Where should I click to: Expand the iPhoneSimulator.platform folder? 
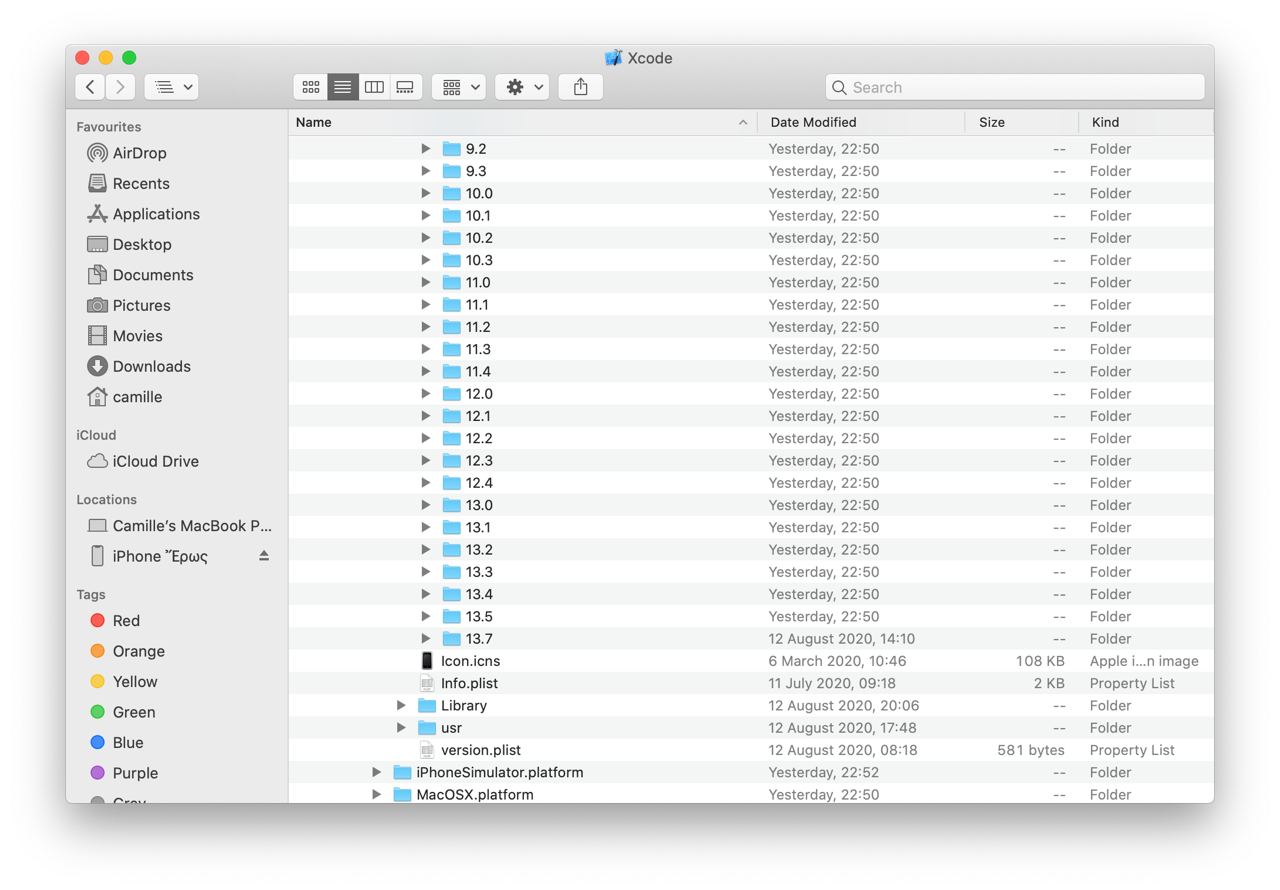point(376,772)
